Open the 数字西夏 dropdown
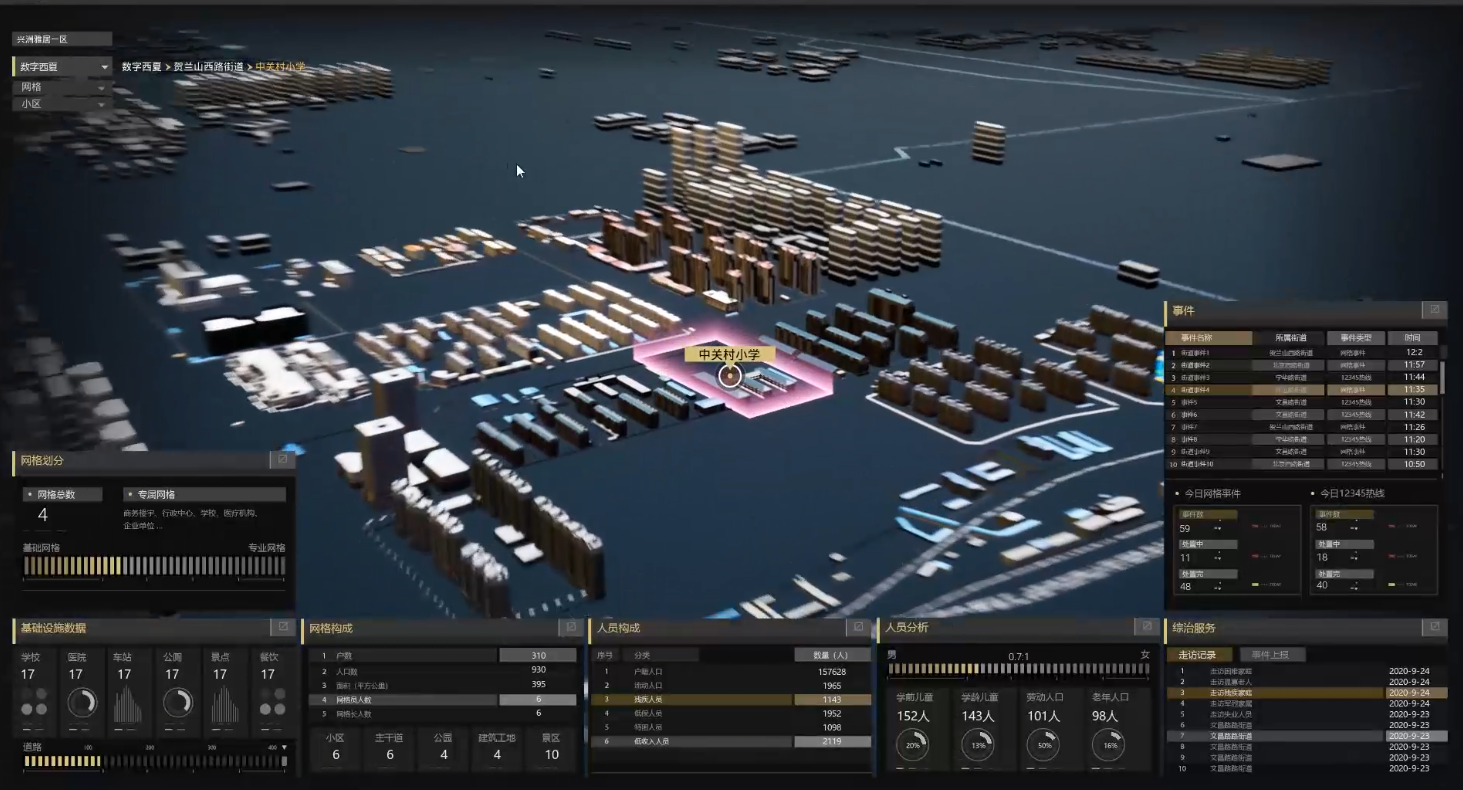 (62, 67)
